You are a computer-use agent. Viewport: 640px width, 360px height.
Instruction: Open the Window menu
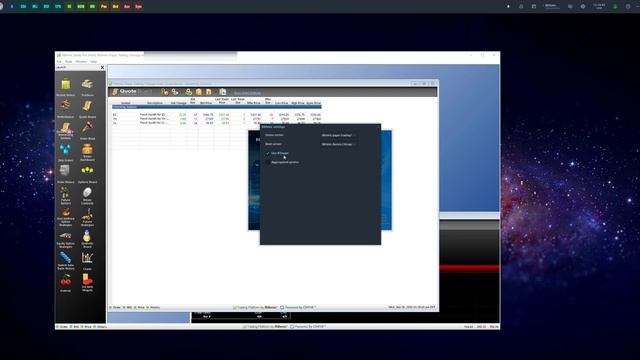(x=81, y=62)
